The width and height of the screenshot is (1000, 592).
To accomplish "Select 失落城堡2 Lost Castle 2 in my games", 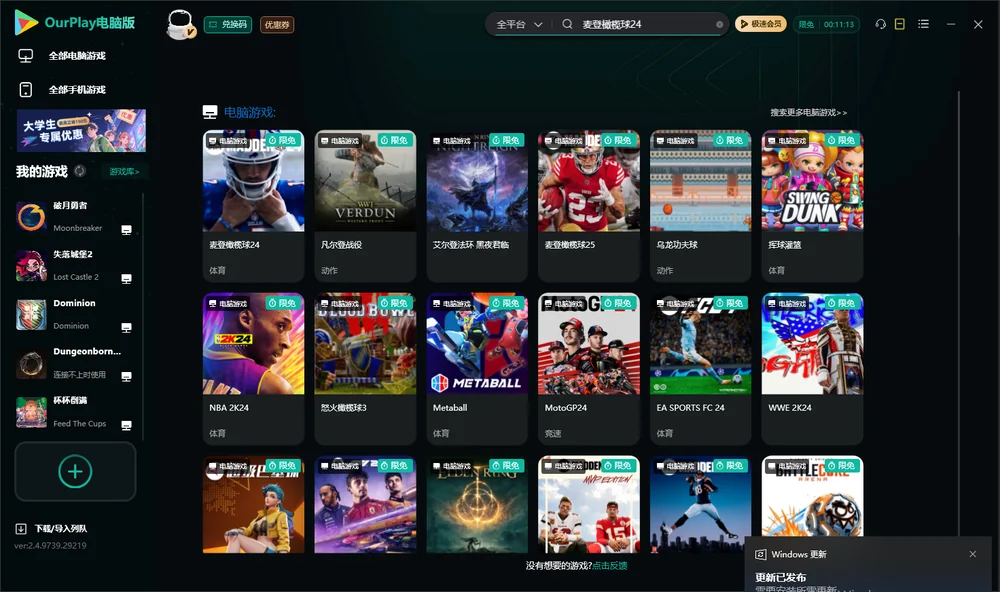I will click(75, 266).
